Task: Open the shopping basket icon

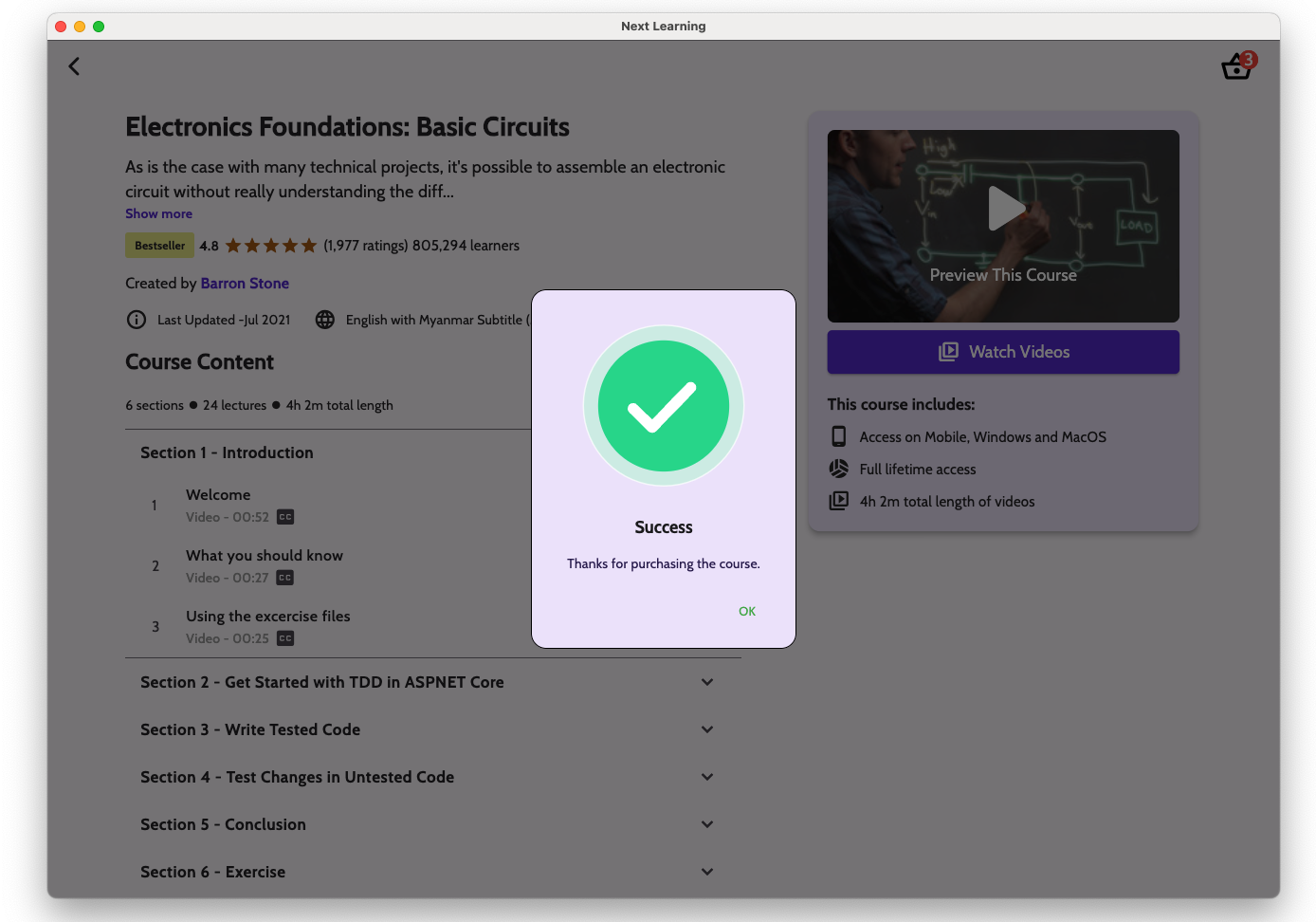Action: coord(1236,66)
